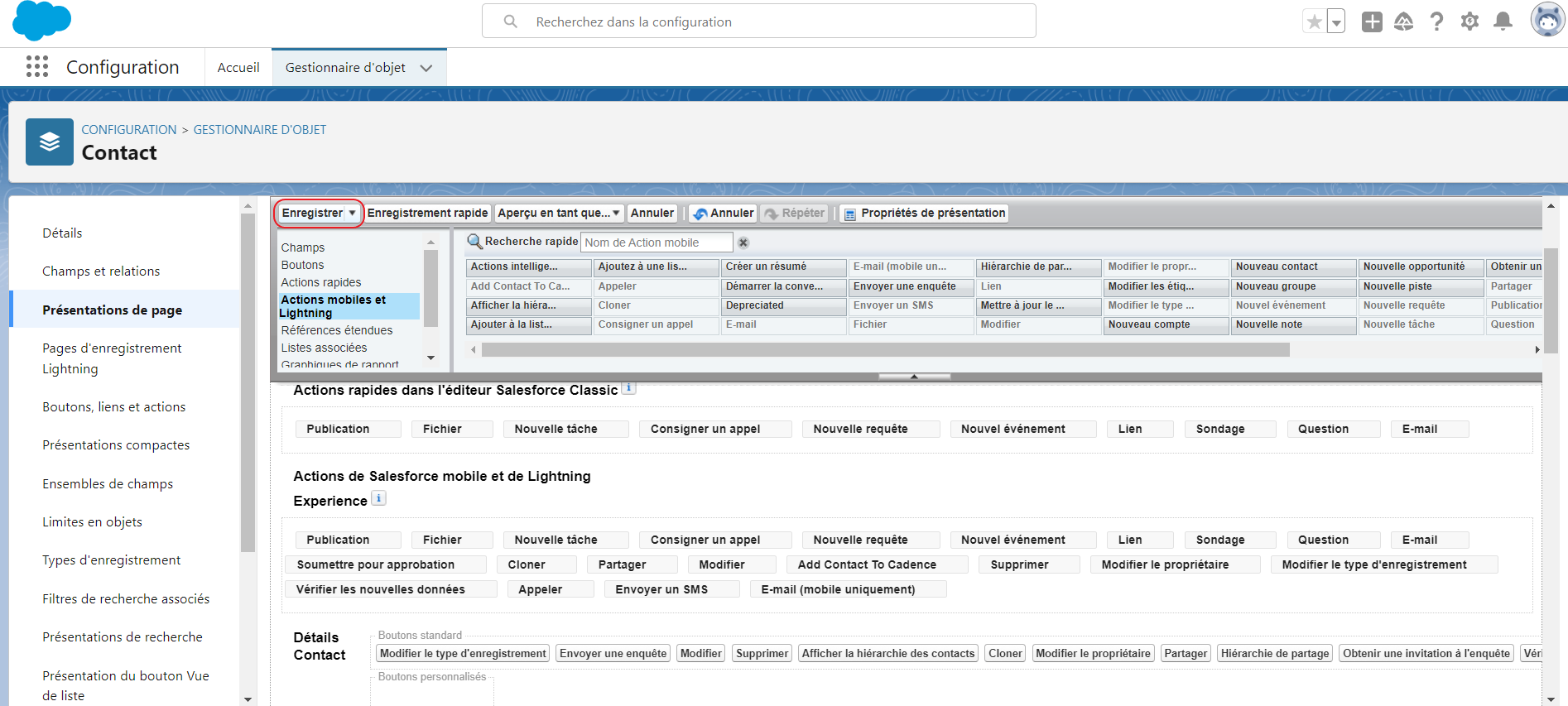
Task: Click the Répéter redo button
Action: [794, 214]
